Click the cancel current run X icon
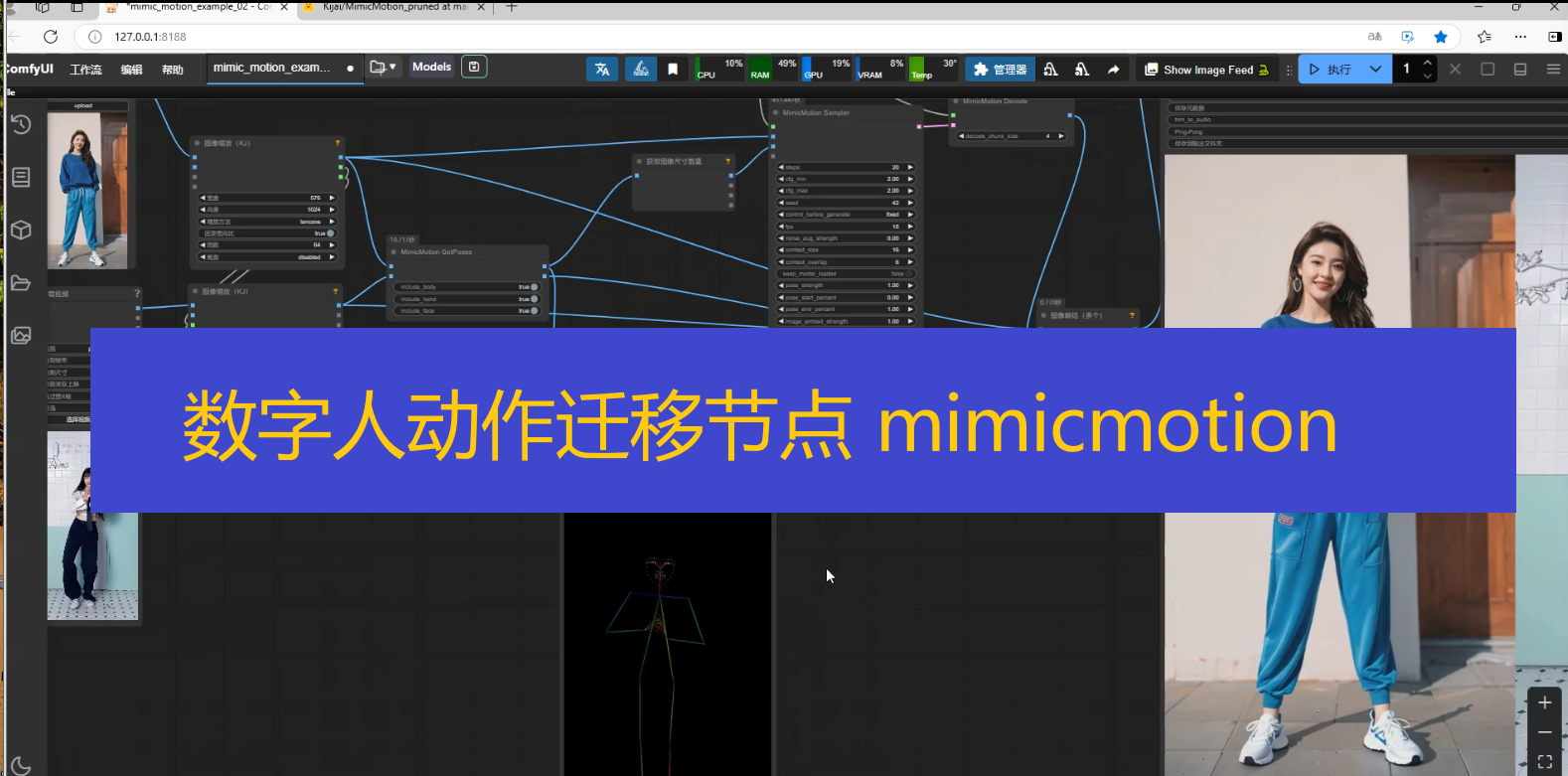Image resolution: width=1568 pixels, height=776 pixels. click(1455, 70)
